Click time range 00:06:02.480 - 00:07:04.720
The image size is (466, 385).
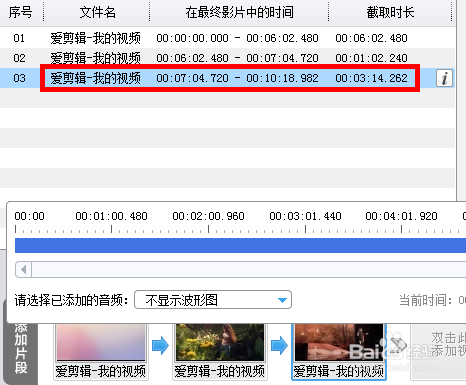pos(237,58)
